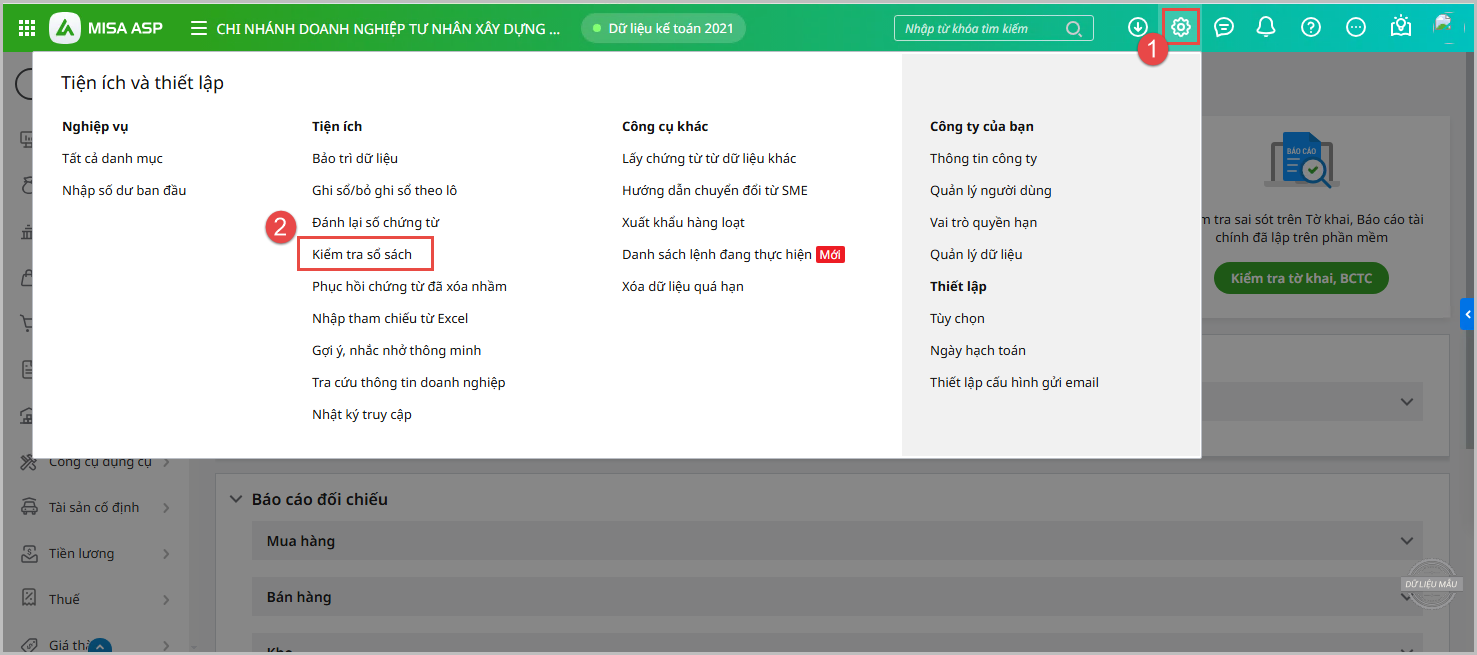Click the round scroll-up arrow near Giá thành
The image size is (1477, 655).
click(102, 648)
